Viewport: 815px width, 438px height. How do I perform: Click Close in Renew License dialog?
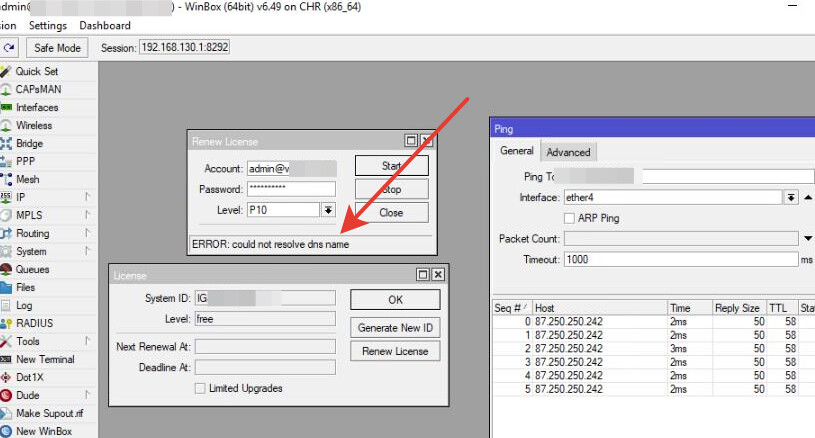[391, 213]
